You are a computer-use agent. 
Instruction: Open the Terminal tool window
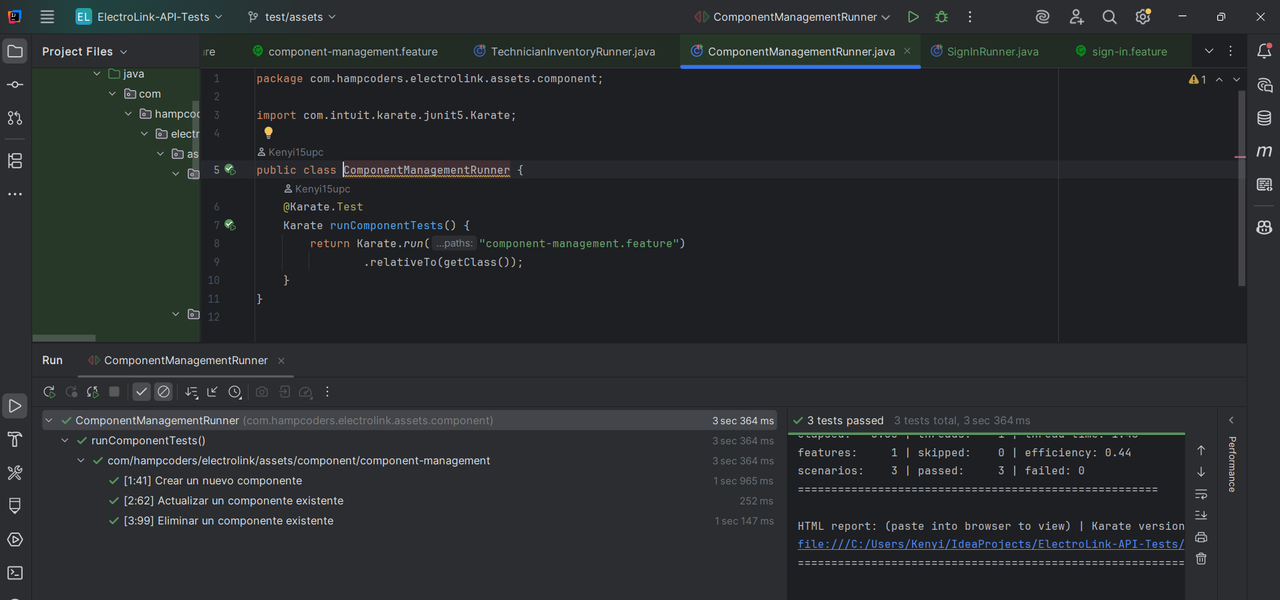point(15,573)
